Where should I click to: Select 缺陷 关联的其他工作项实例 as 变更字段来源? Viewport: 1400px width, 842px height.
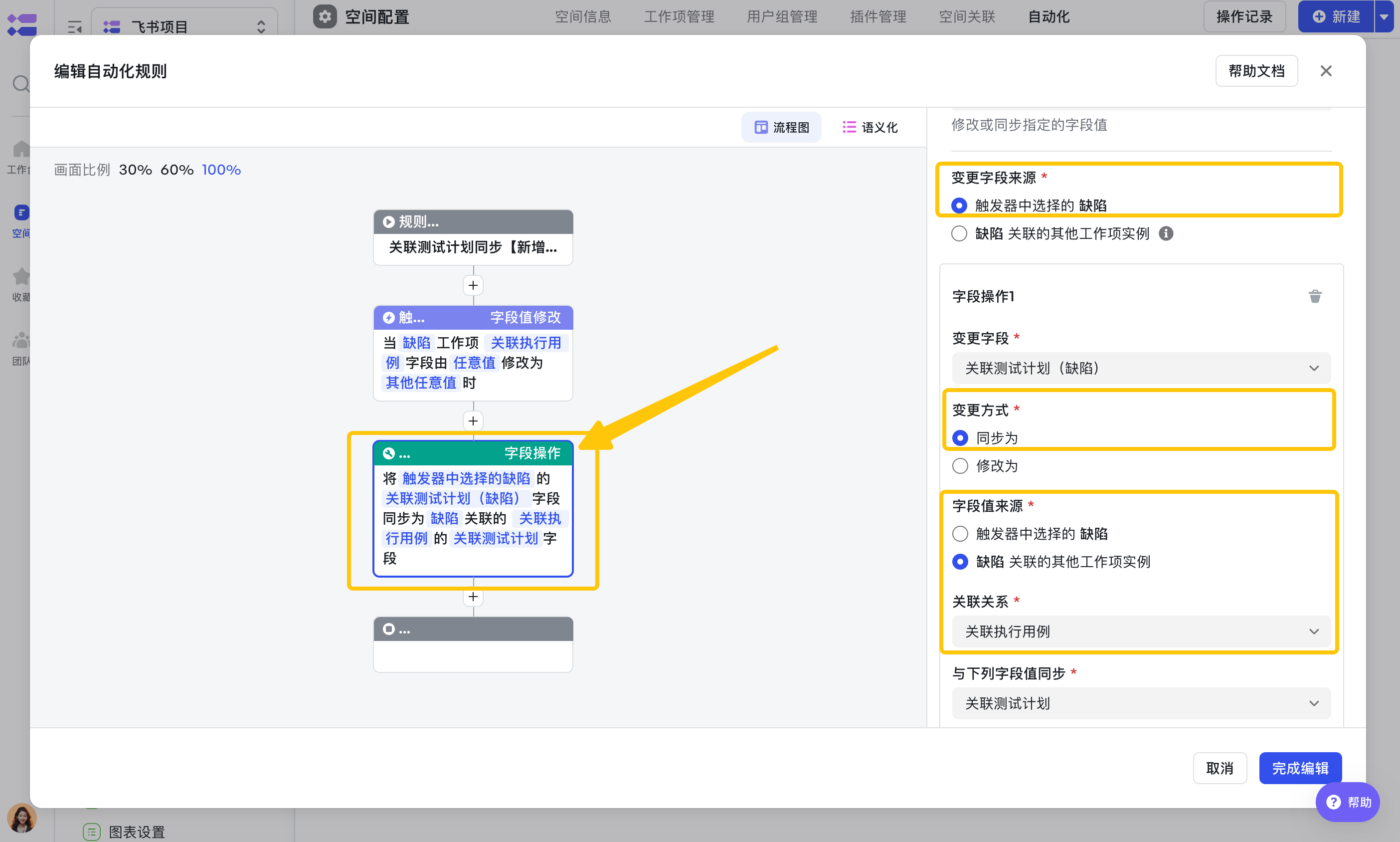coord(959,233)
